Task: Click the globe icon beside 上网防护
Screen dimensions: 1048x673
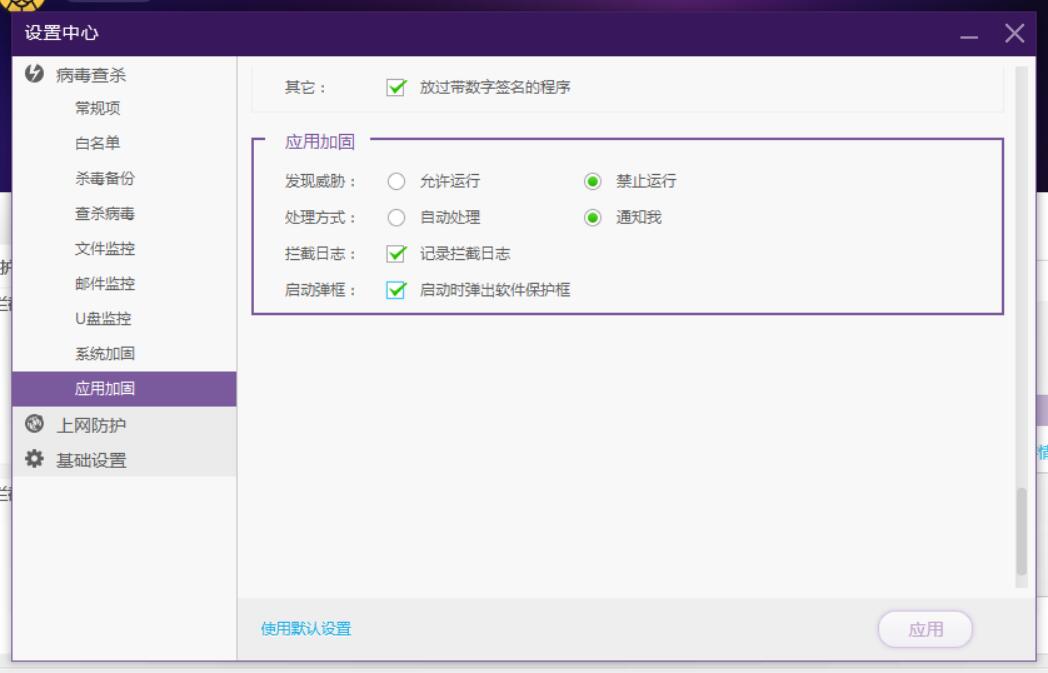Action: [x=34, y=425]
